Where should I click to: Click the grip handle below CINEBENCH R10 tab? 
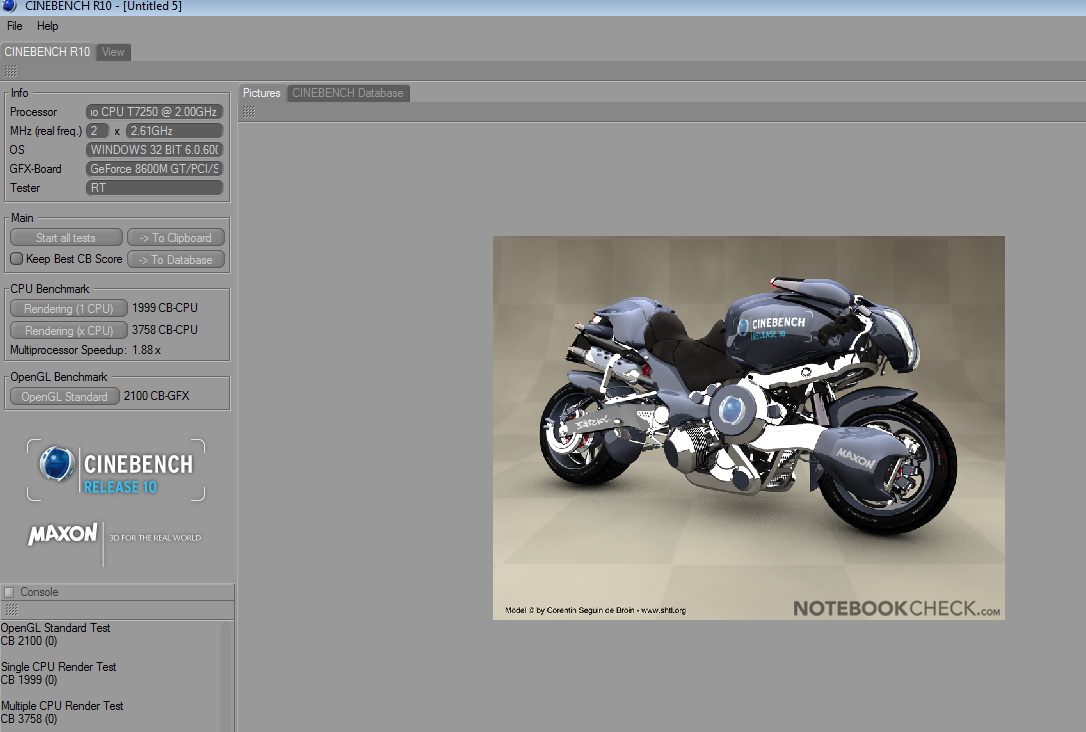pyautogui.click(x=10, y=71)
